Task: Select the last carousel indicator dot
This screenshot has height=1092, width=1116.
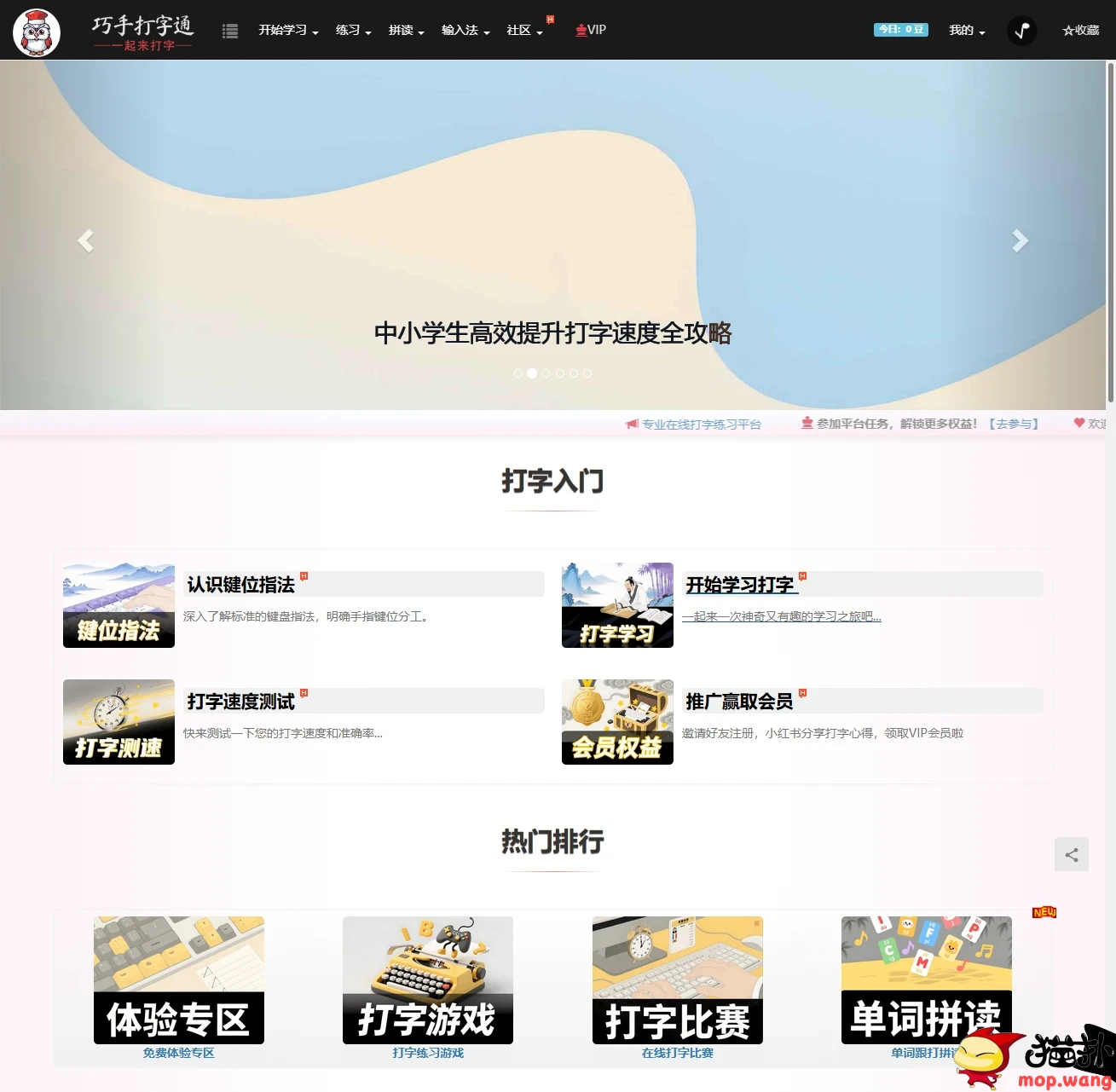Action: 587,373
